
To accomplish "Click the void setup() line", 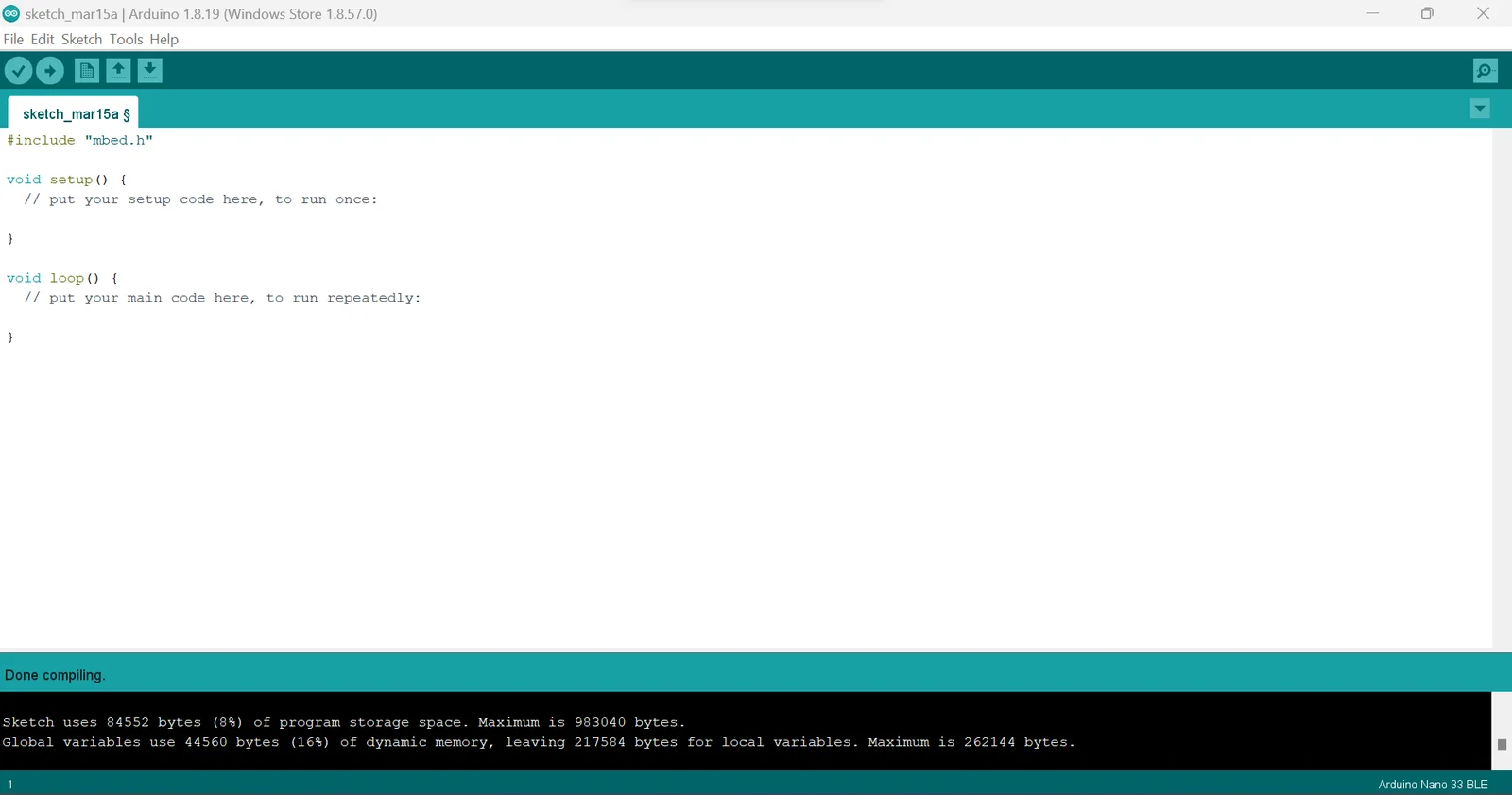I will (x=66, y=180).
